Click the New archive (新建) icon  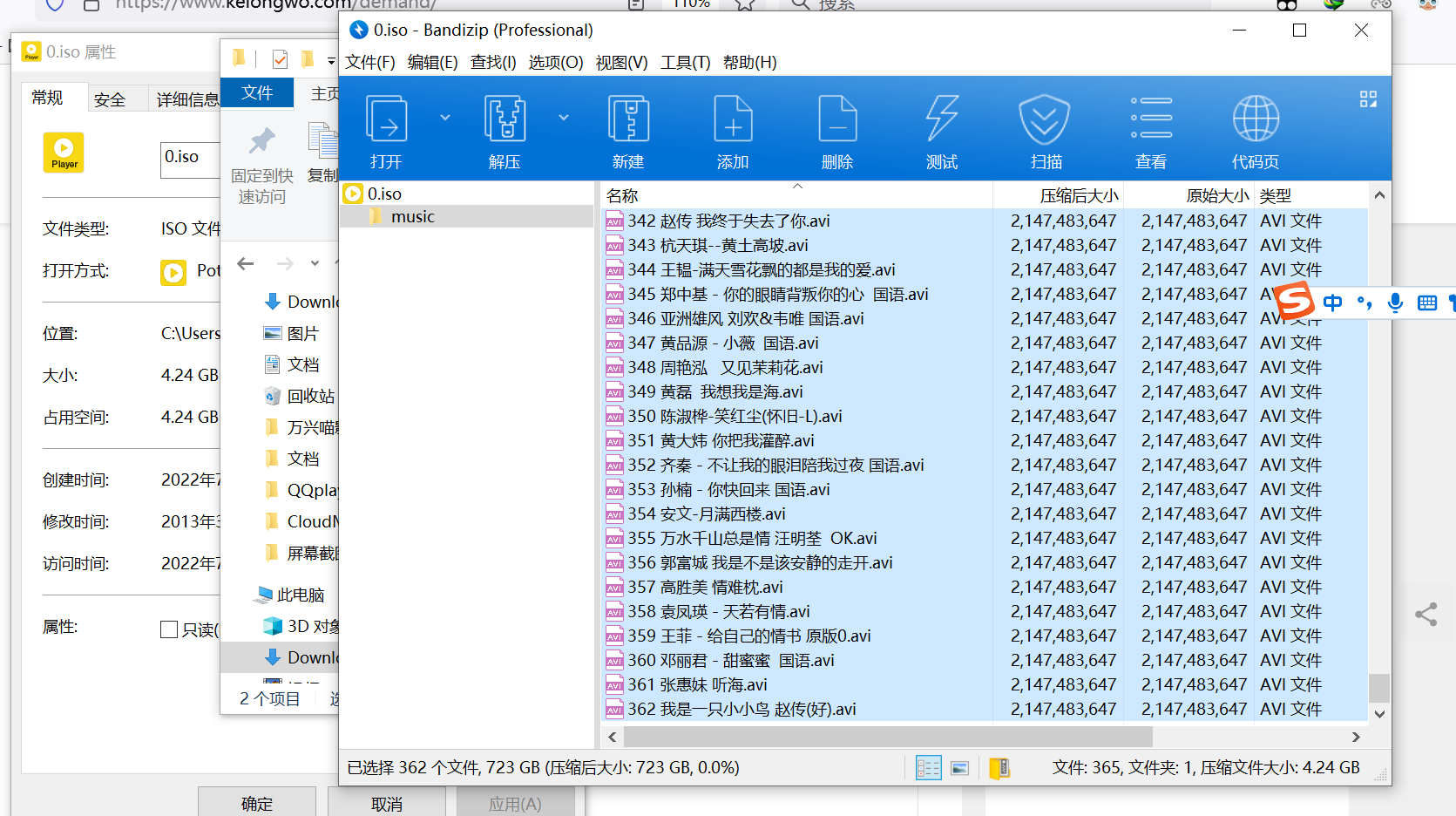(x=628, y=119)
